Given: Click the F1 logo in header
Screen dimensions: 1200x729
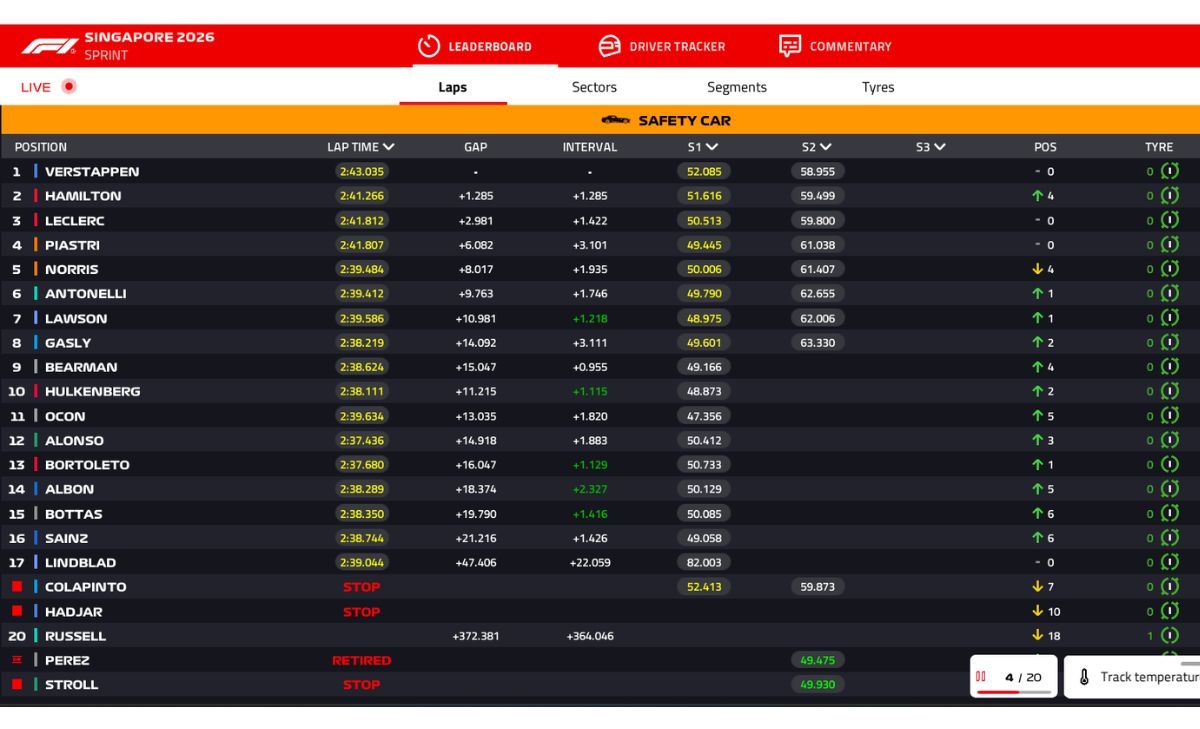Looking at the screenshot, I should click(49, 46).
